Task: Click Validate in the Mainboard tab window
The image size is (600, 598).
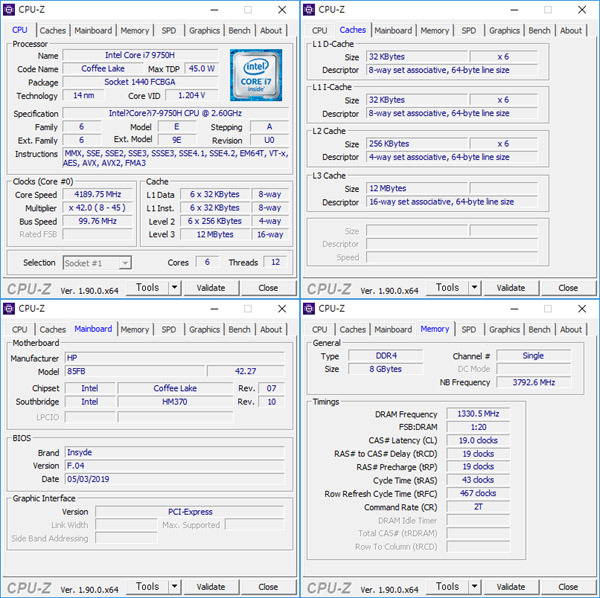Action: pyautogui.click(x=211, y=587)
